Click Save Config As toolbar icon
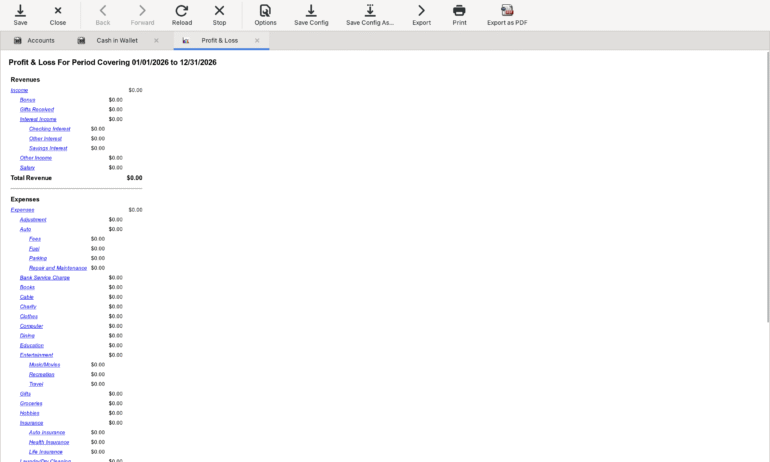The image size is (770, 462). 370,11
